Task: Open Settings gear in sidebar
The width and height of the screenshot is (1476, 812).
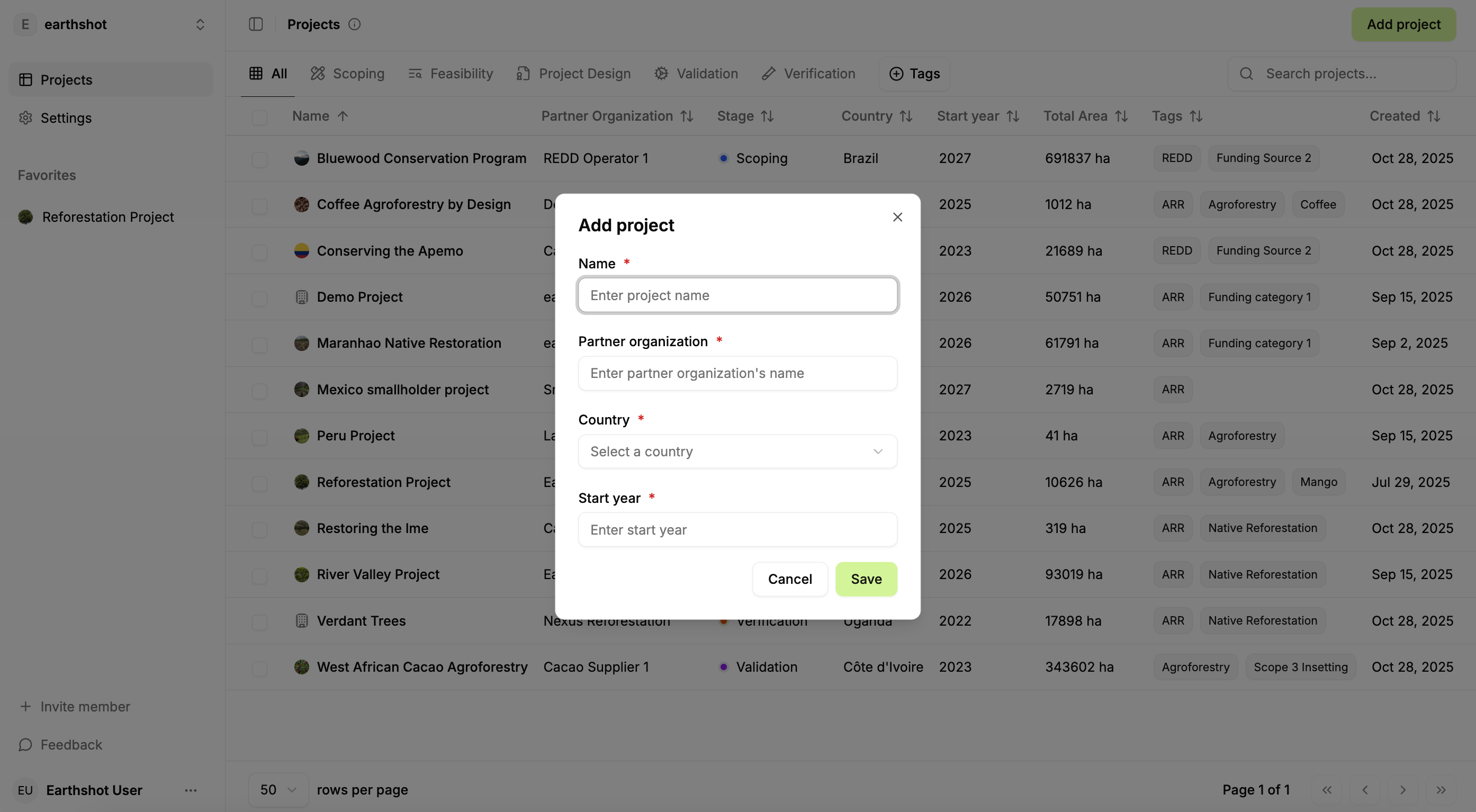Action: [26, 118]
